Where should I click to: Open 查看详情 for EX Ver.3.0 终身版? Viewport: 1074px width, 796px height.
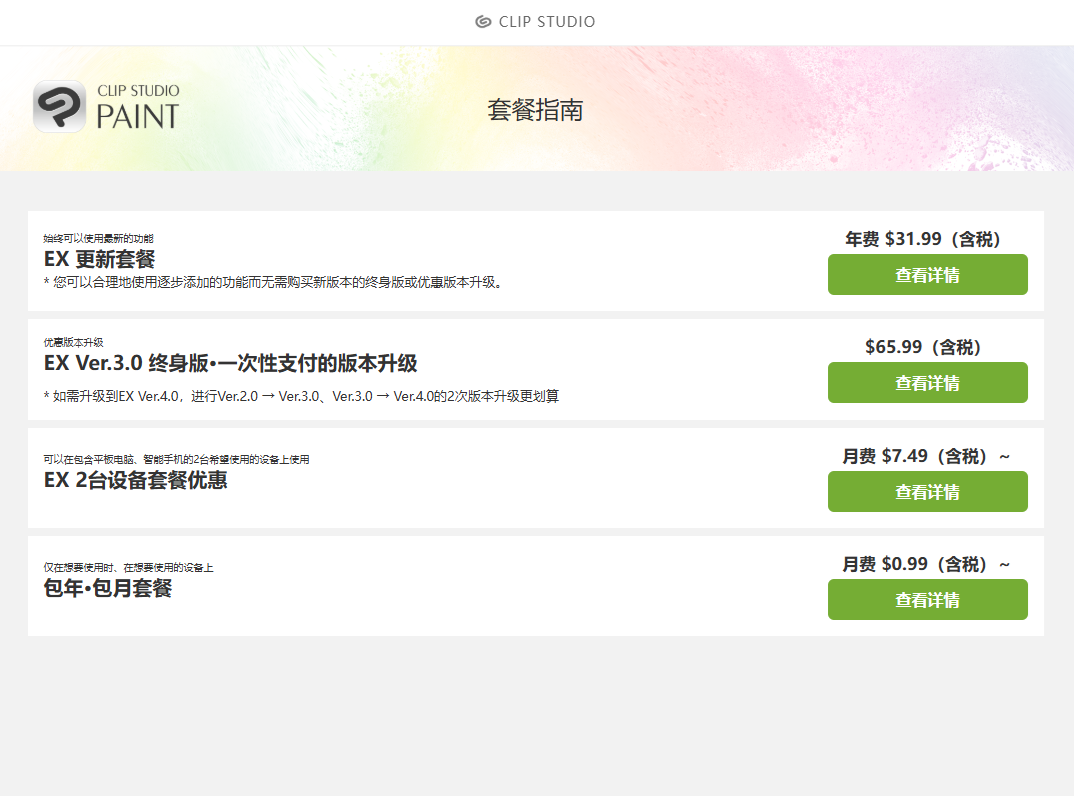tap(927, 383)
